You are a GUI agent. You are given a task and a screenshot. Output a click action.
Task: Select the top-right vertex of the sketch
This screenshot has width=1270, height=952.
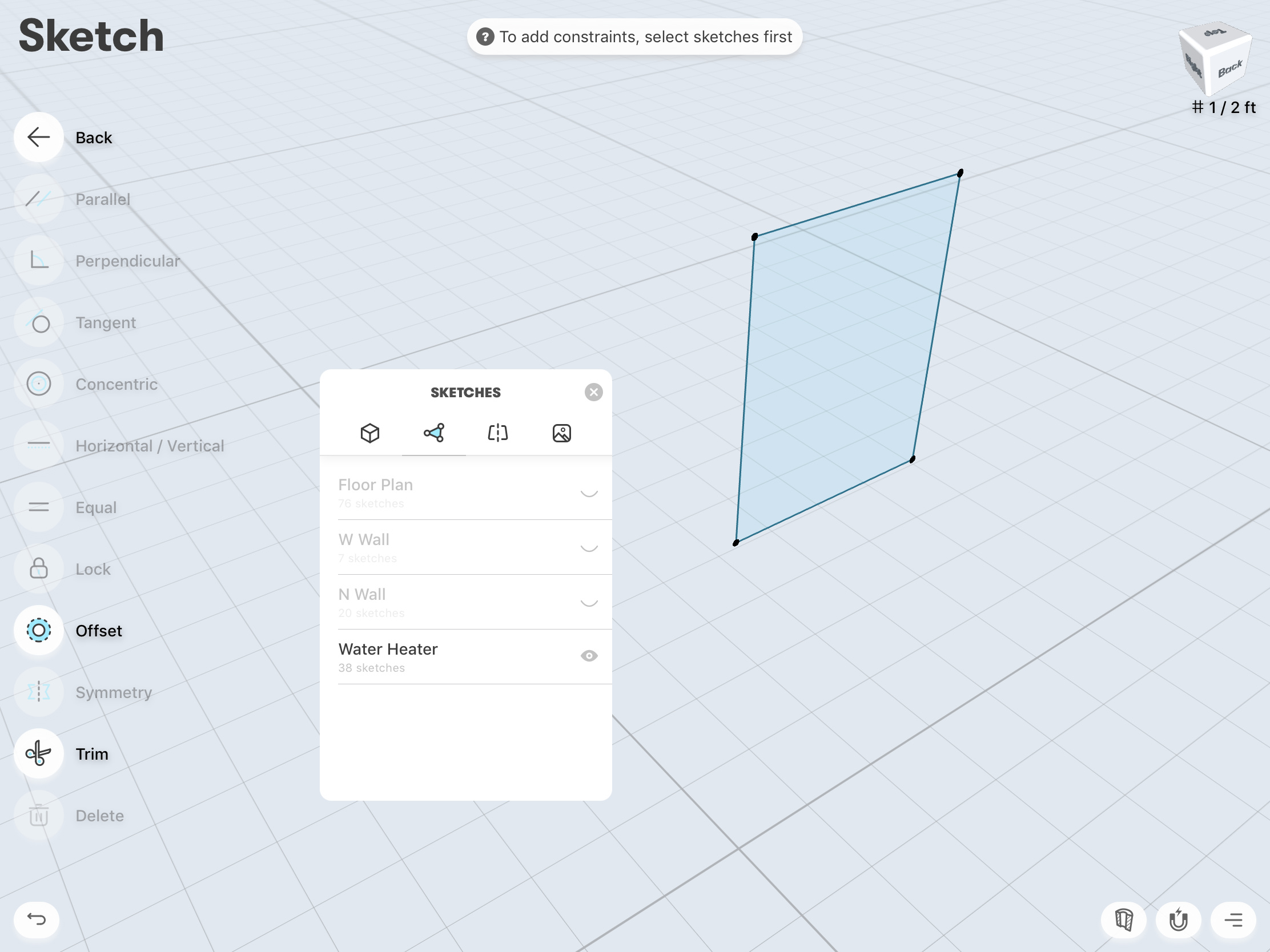tap(960, 173)
